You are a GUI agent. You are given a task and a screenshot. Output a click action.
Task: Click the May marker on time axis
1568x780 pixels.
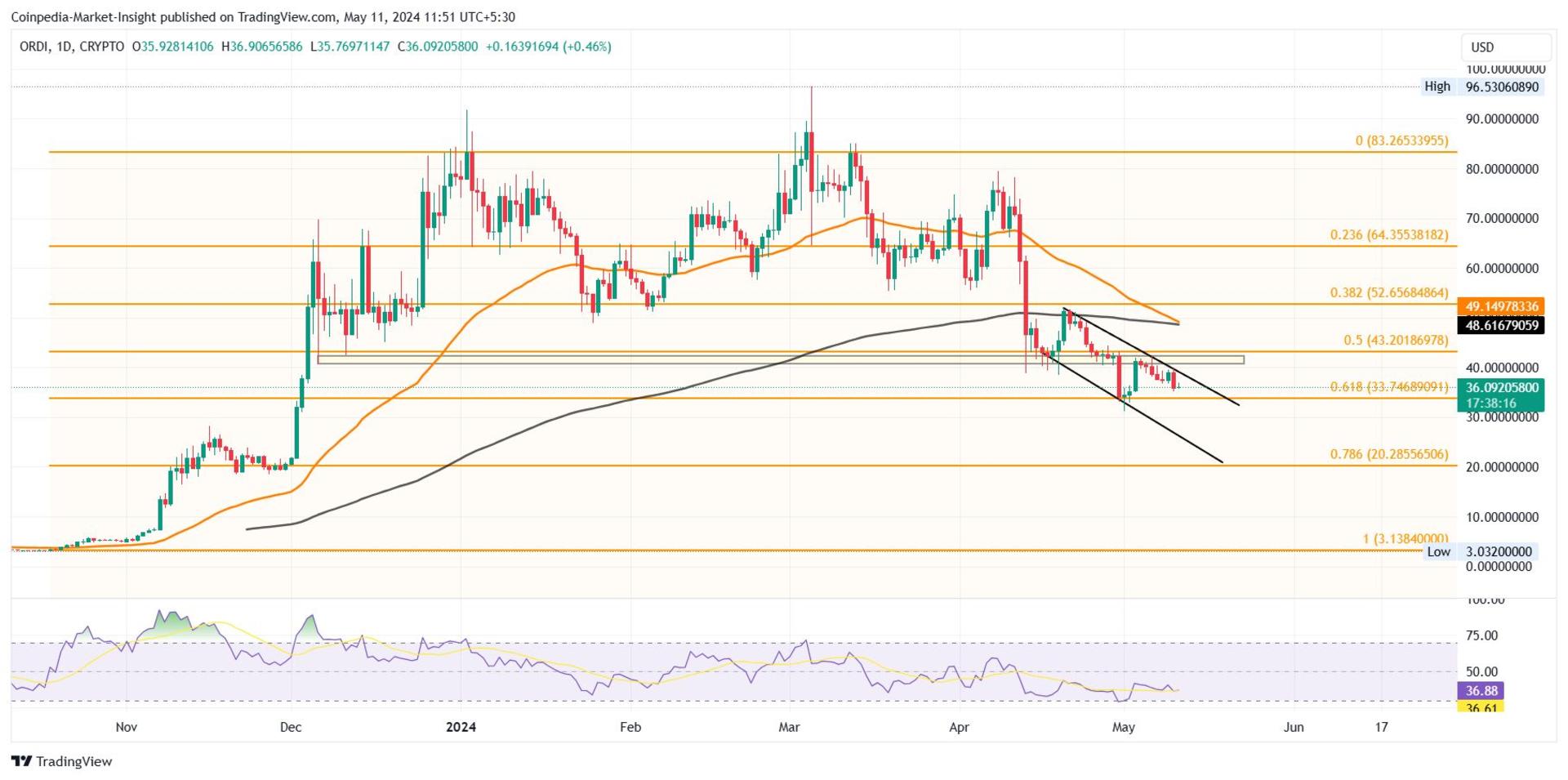(x=1124, y=726)
